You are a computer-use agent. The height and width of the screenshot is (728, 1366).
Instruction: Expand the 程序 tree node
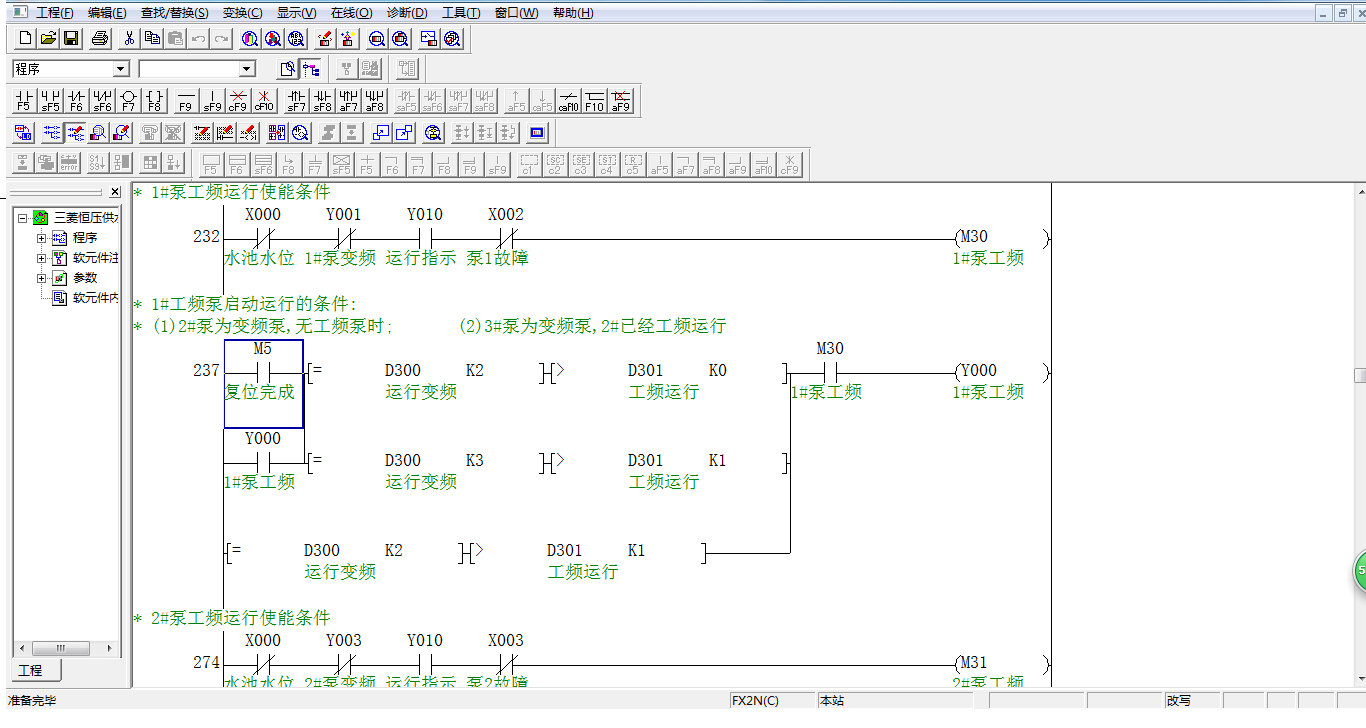pyautogui.click(x=42, y=238)
